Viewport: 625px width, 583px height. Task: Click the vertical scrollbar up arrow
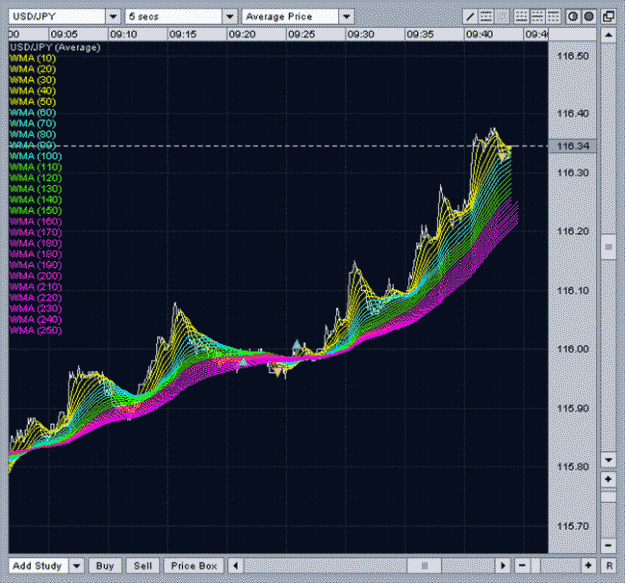click(x=608, y=35)
